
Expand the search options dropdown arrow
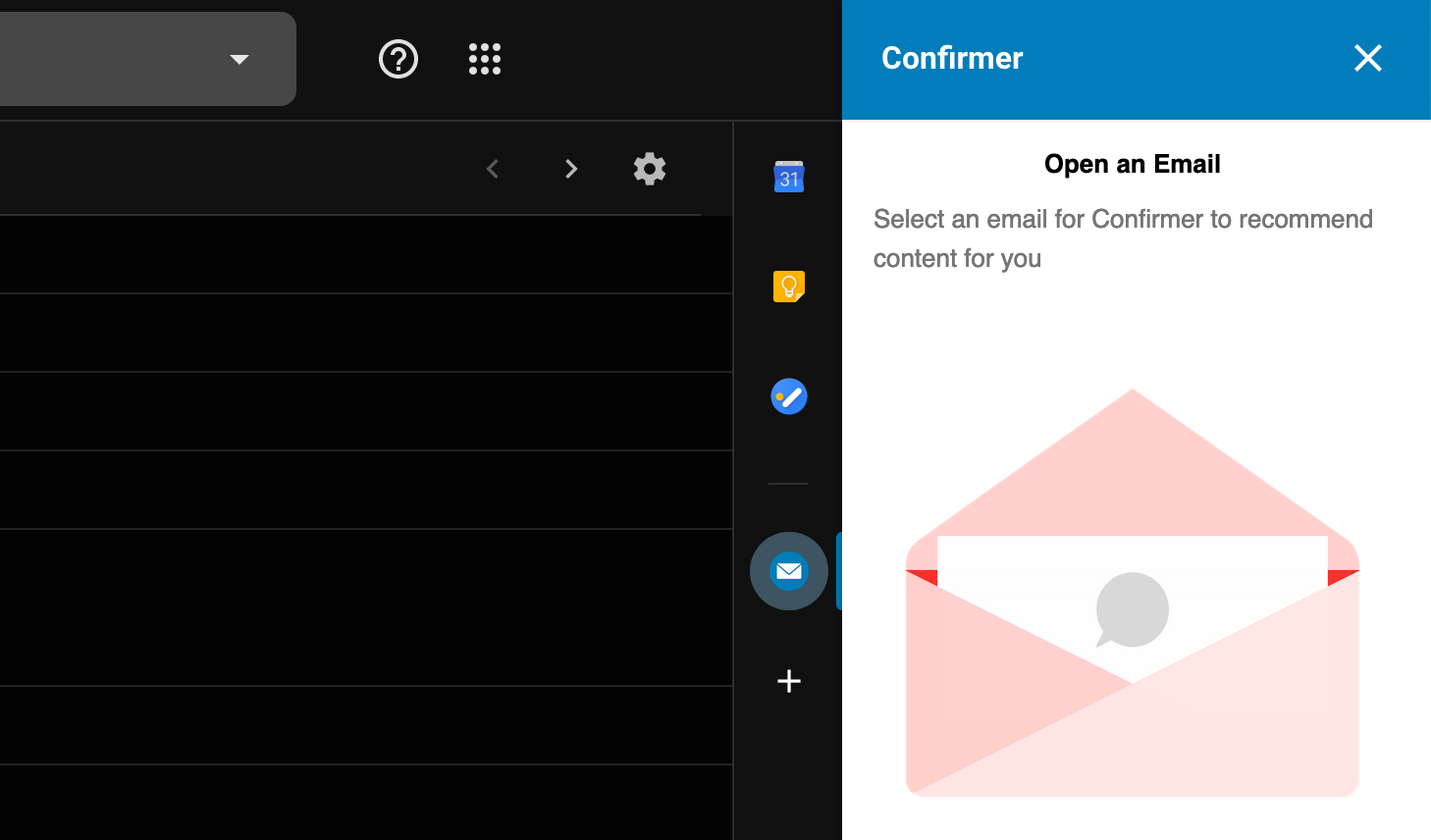coord(238,59)
